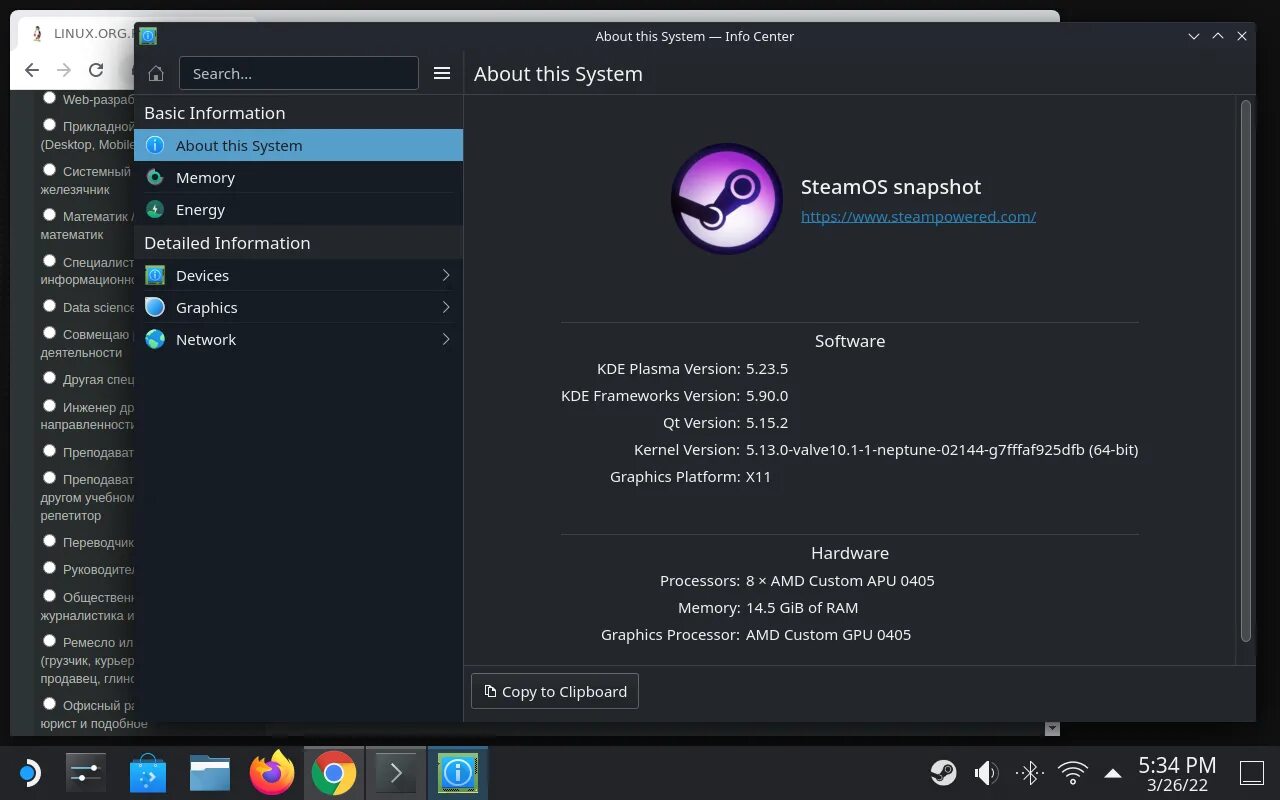Select the Прикладной radio option

pyautogui.click(x=49, y=125)
